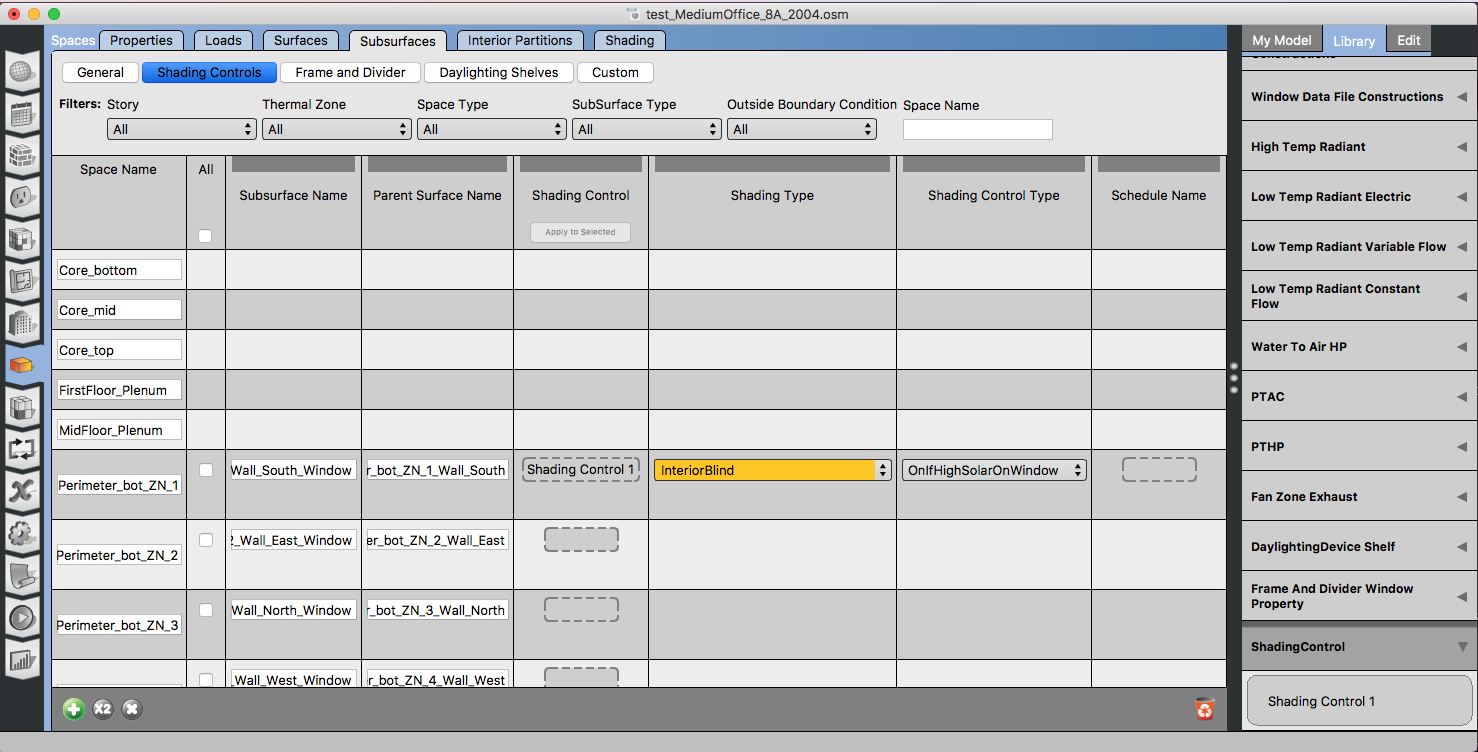Expand the PTAC library section
The height and width of the screenshot is (752, 1478).
click(1462, 397)
